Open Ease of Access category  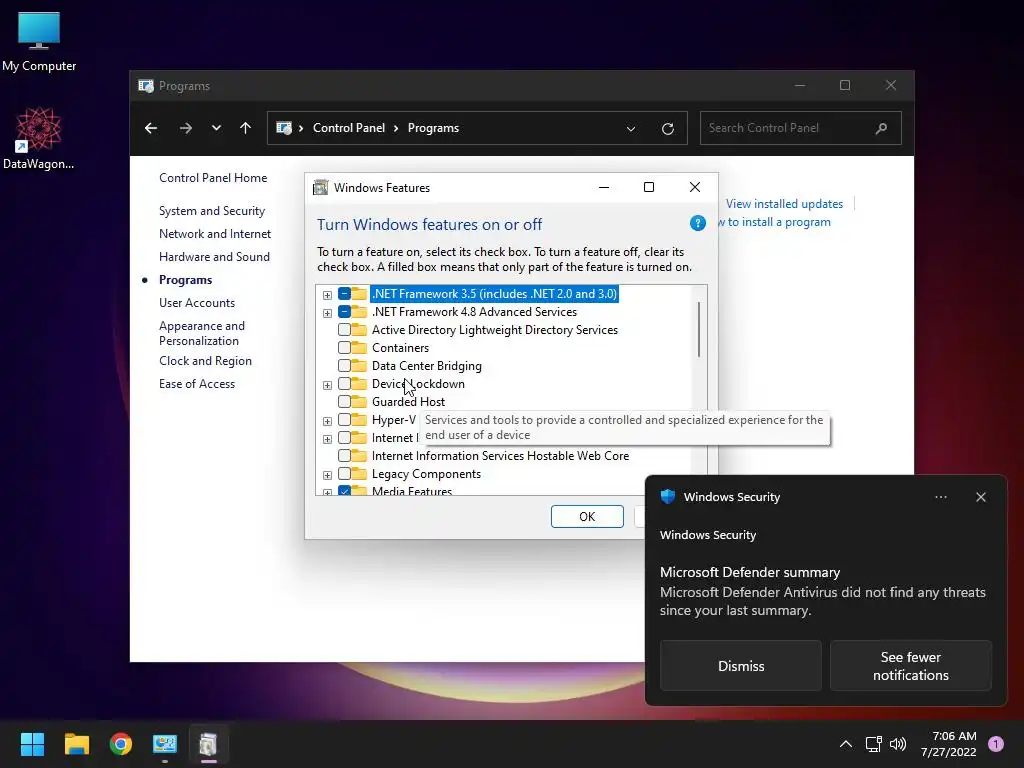pos(197,383)
